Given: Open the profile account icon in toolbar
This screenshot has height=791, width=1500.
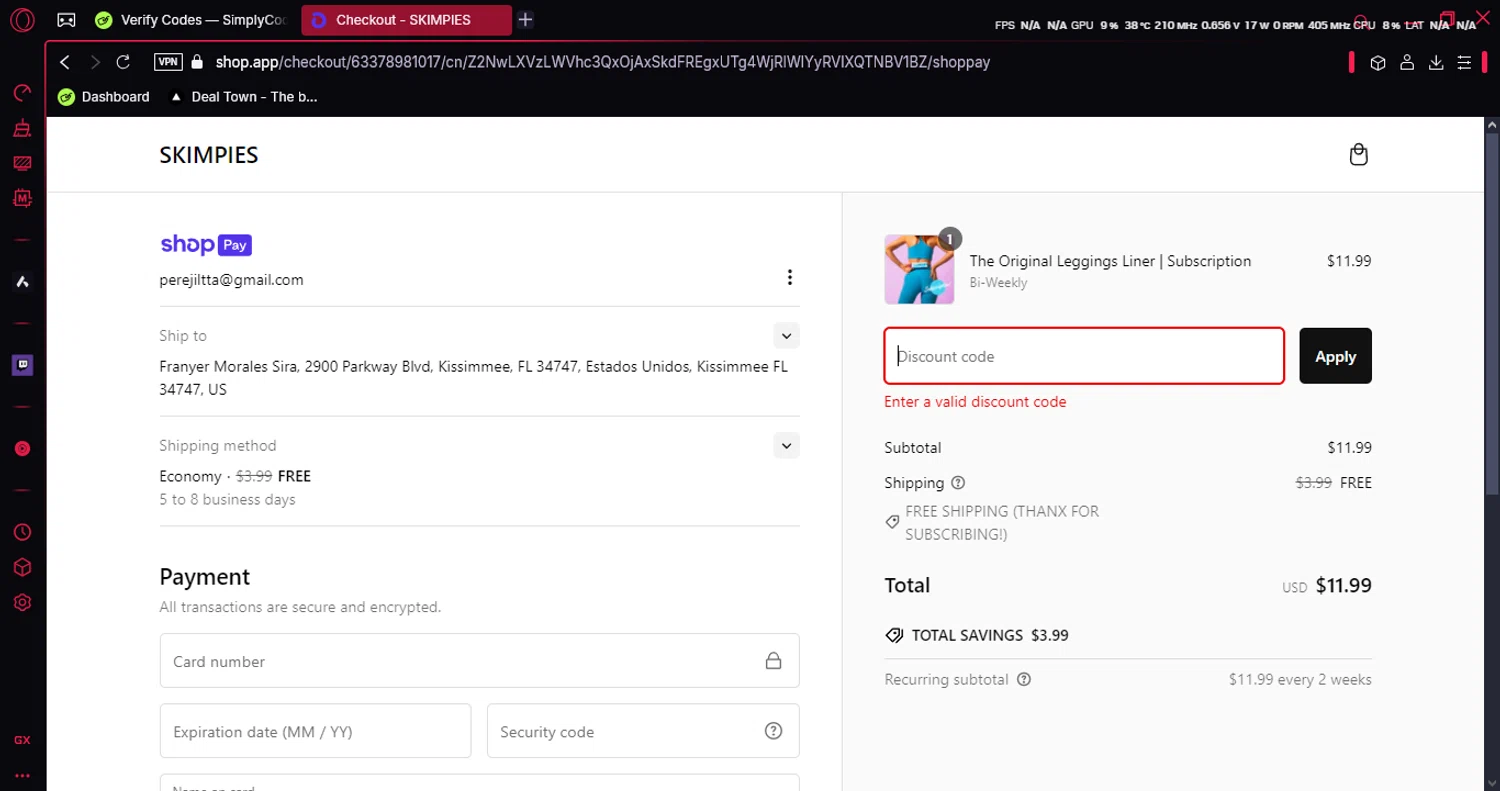Looking at the screenshot, I should click(x=1407, y=63).
